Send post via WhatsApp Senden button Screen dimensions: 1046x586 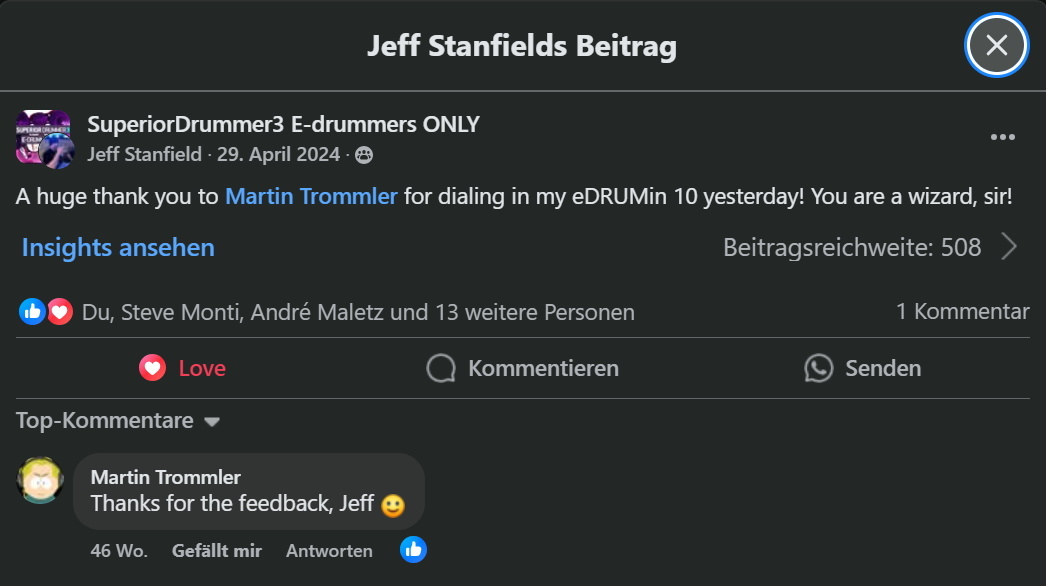click(x=863, y=368)
